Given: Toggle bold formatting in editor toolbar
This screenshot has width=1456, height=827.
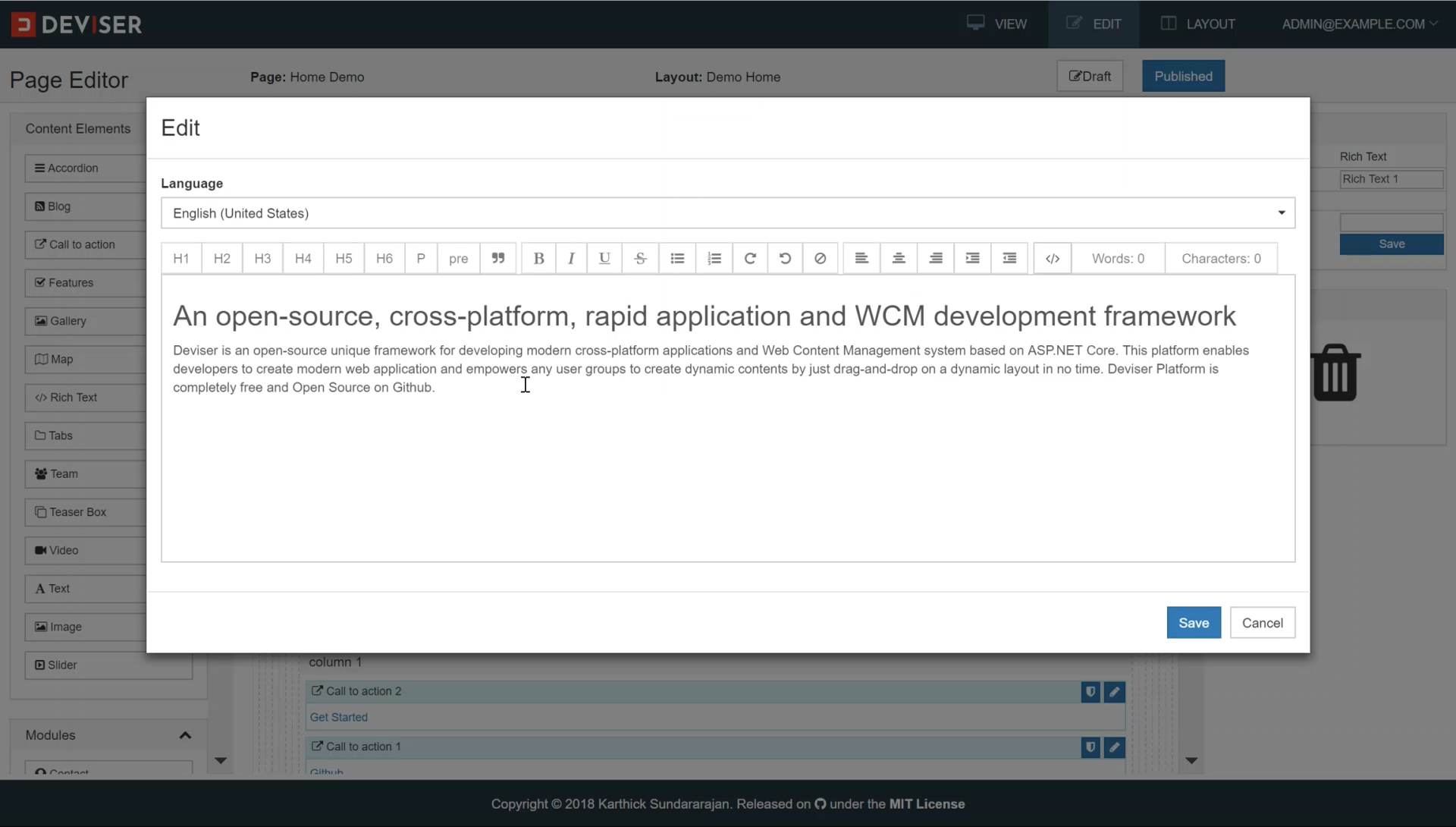Looking at the screenshot, I should click(x=538, y=259).
